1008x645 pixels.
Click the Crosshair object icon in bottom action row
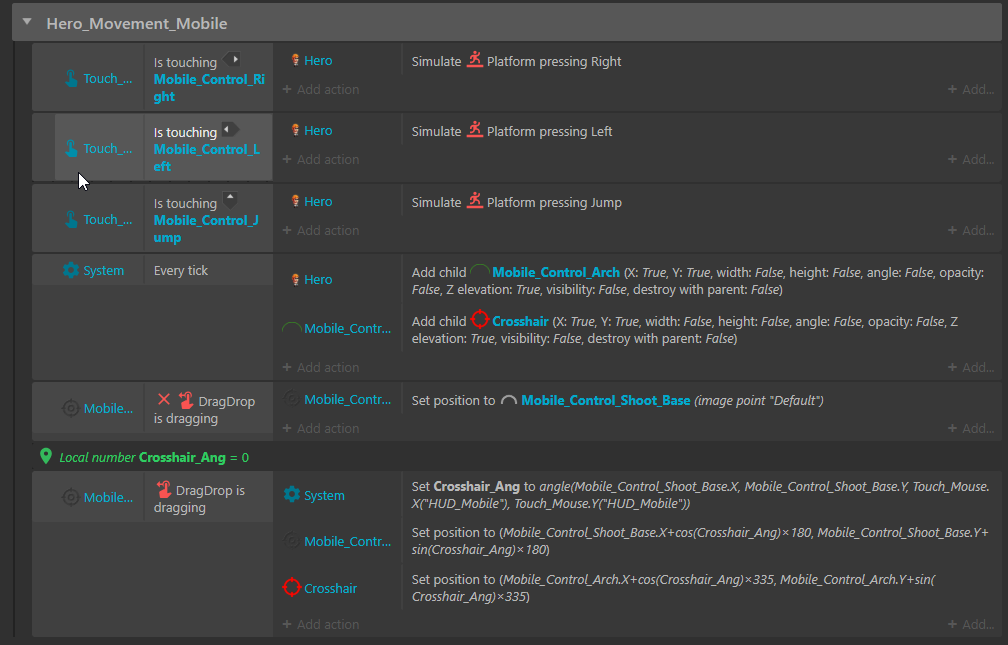[292, 587]
